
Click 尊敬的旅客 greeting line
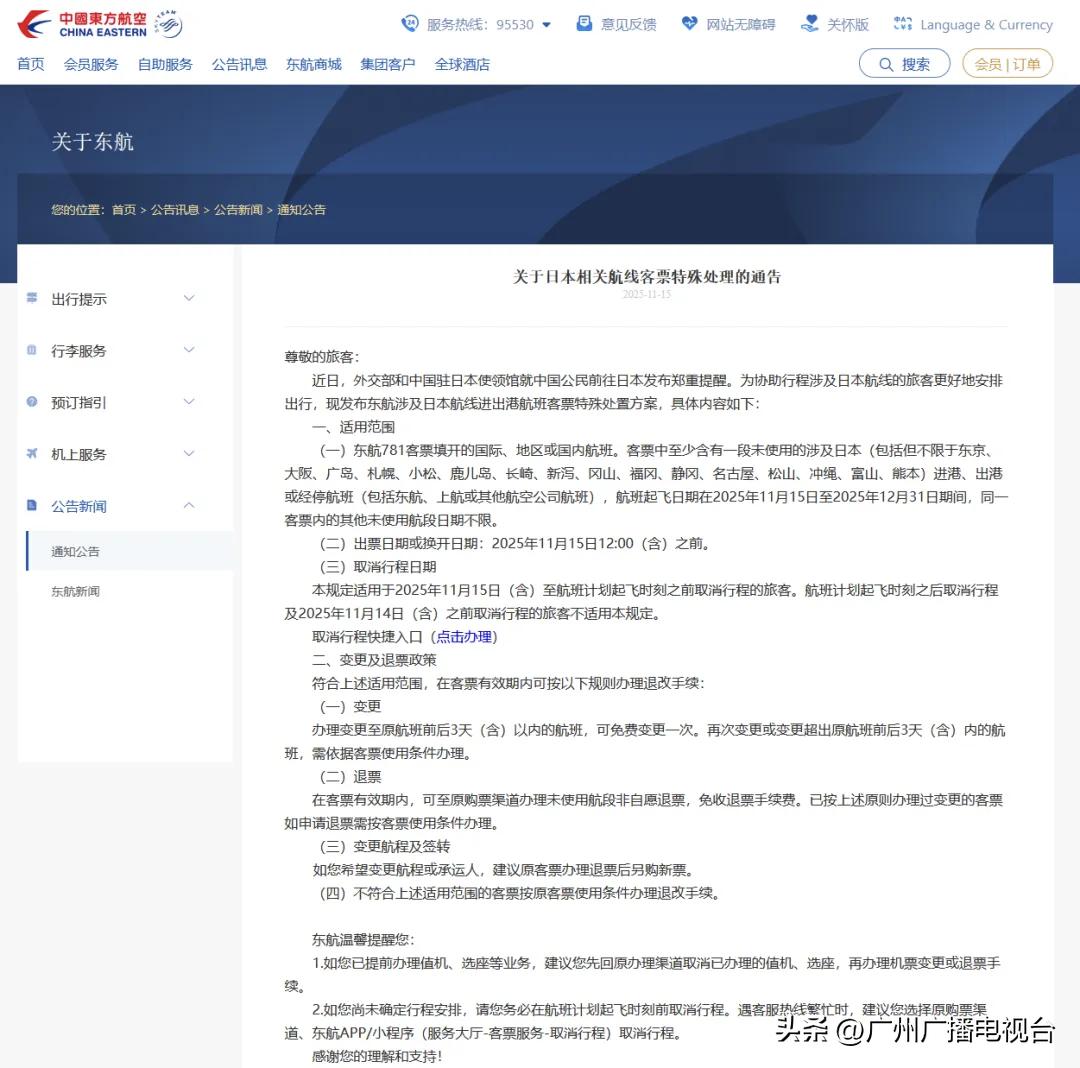tap(322, 357)
